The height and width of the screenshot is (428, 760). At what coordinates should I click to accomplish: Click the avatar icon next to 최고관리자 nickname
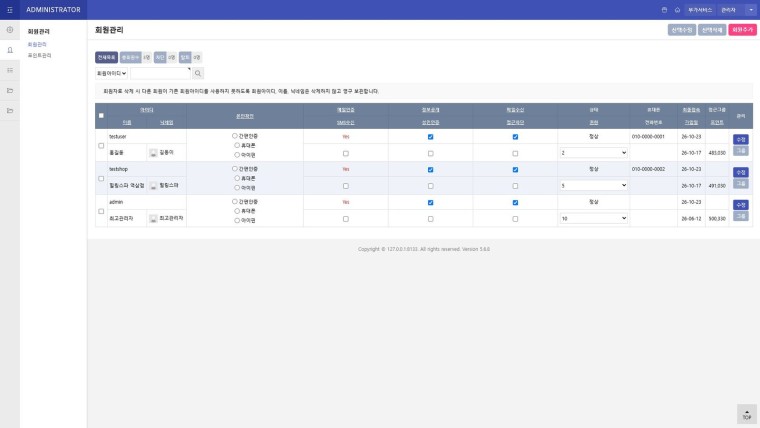point(153,219)
